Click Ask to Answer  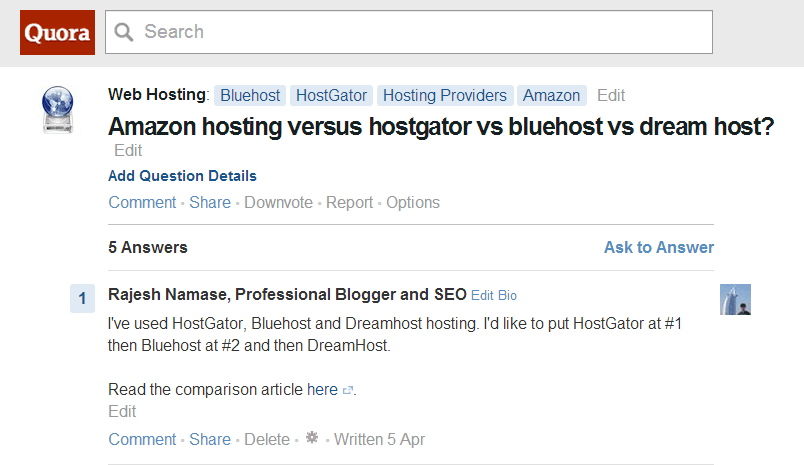pos(659,247)
